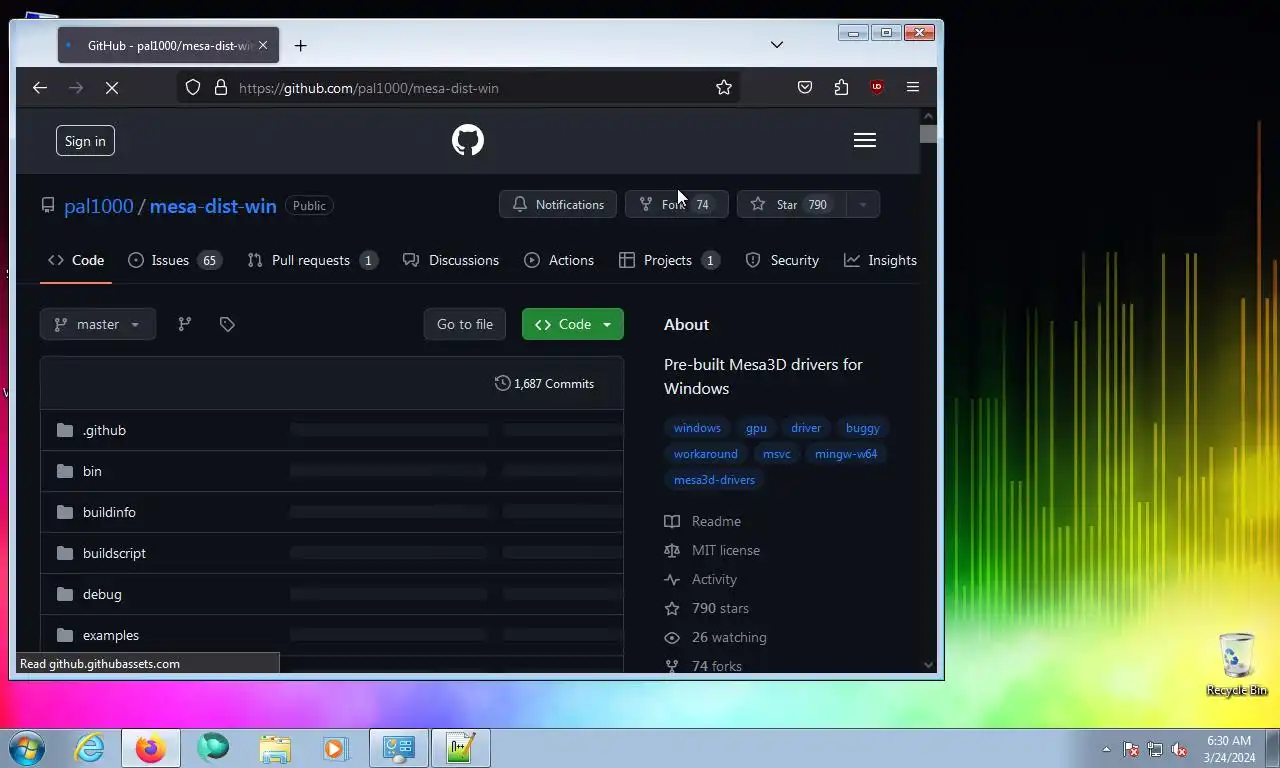View branches via the branch icon

tap(184, 324)
